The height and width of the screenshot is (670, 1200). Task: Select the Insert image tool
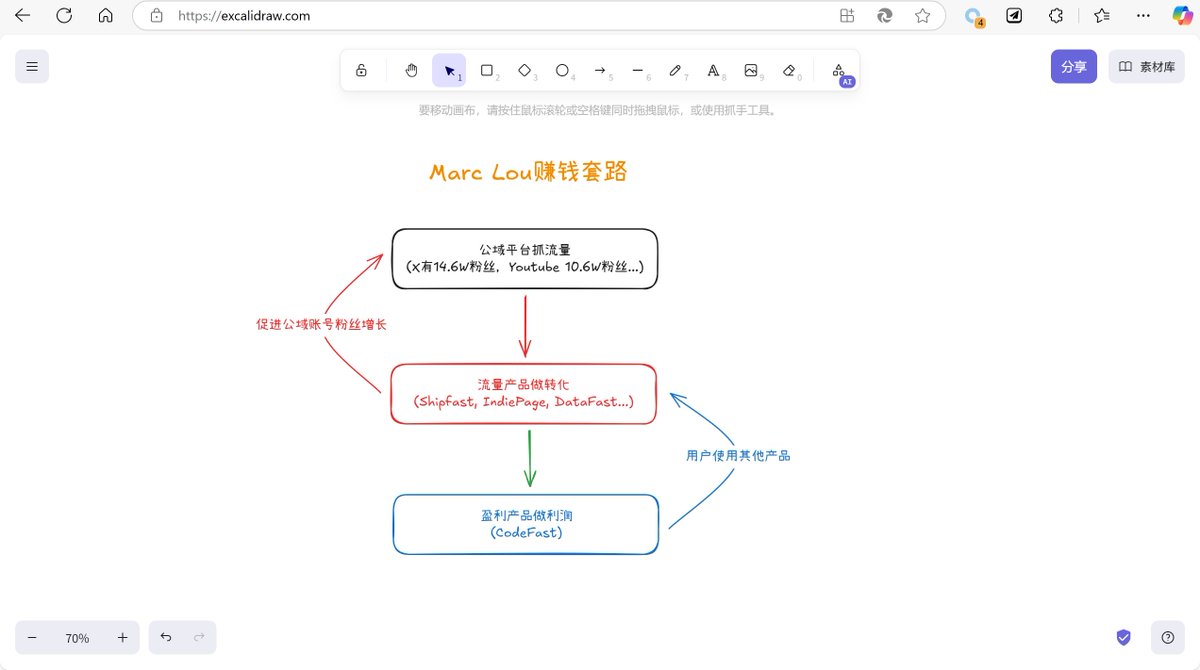pos(751,70)
